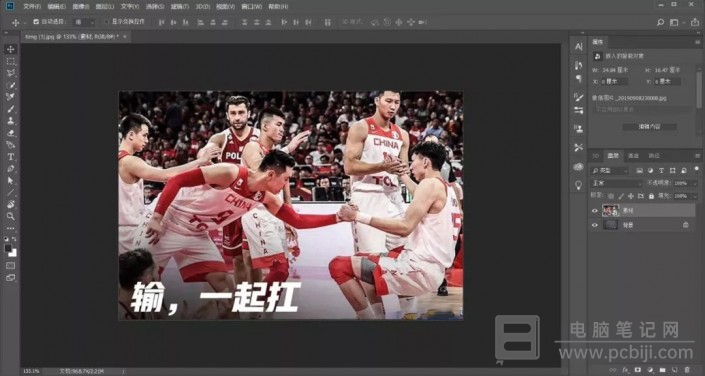The image size is (705, 376).
Task: Select the Pen tool
Action: click(11, 168)
